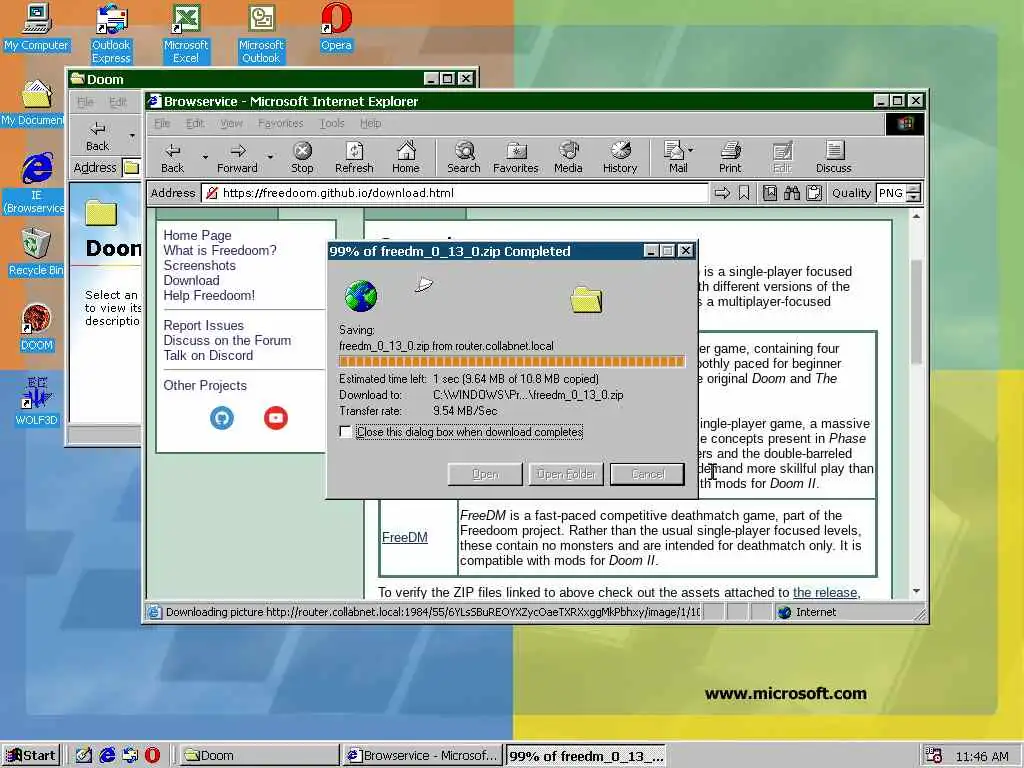Launch Opera from the quick launch bar

click(152, 756)
